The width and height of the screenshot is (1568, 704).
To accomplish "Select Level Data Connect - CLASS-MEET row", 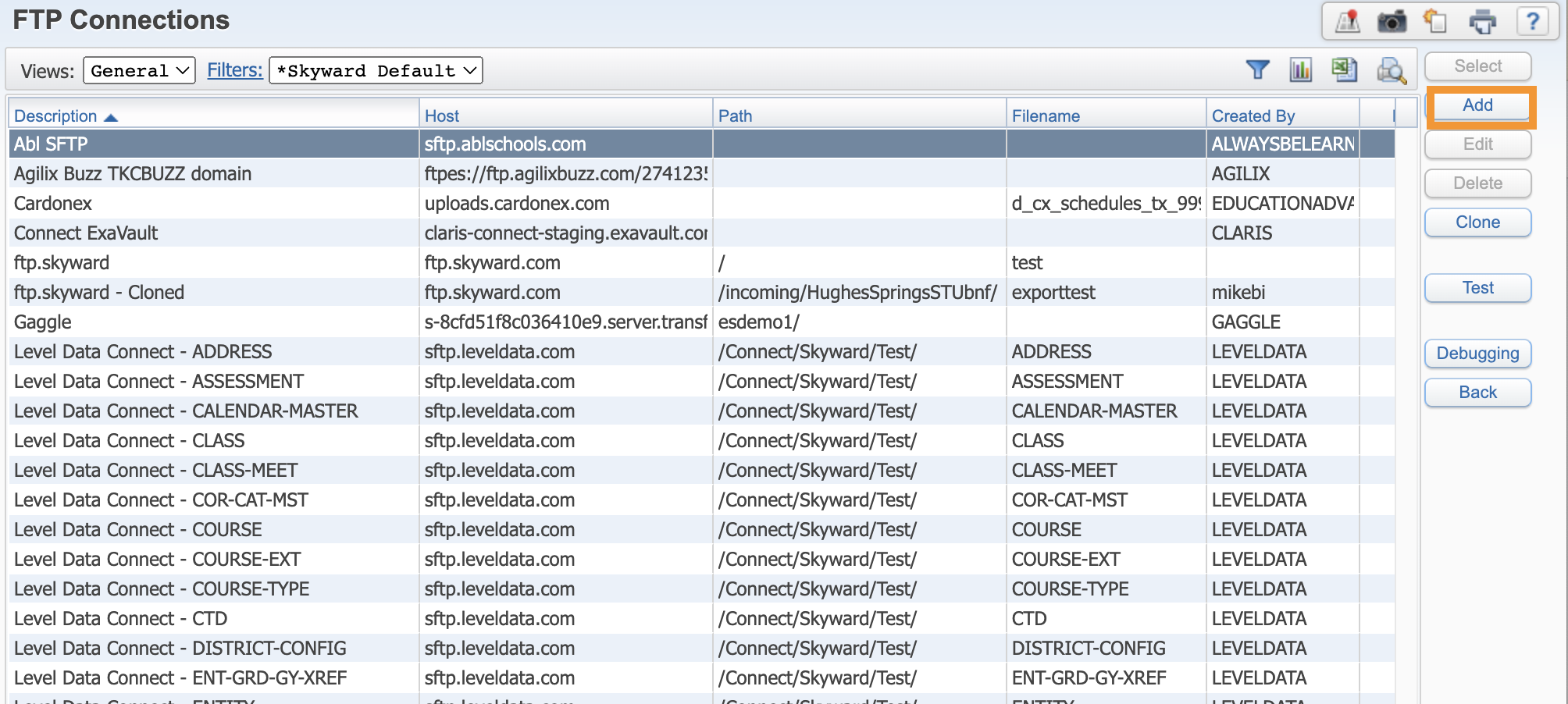I will click(x=701, y=470).
